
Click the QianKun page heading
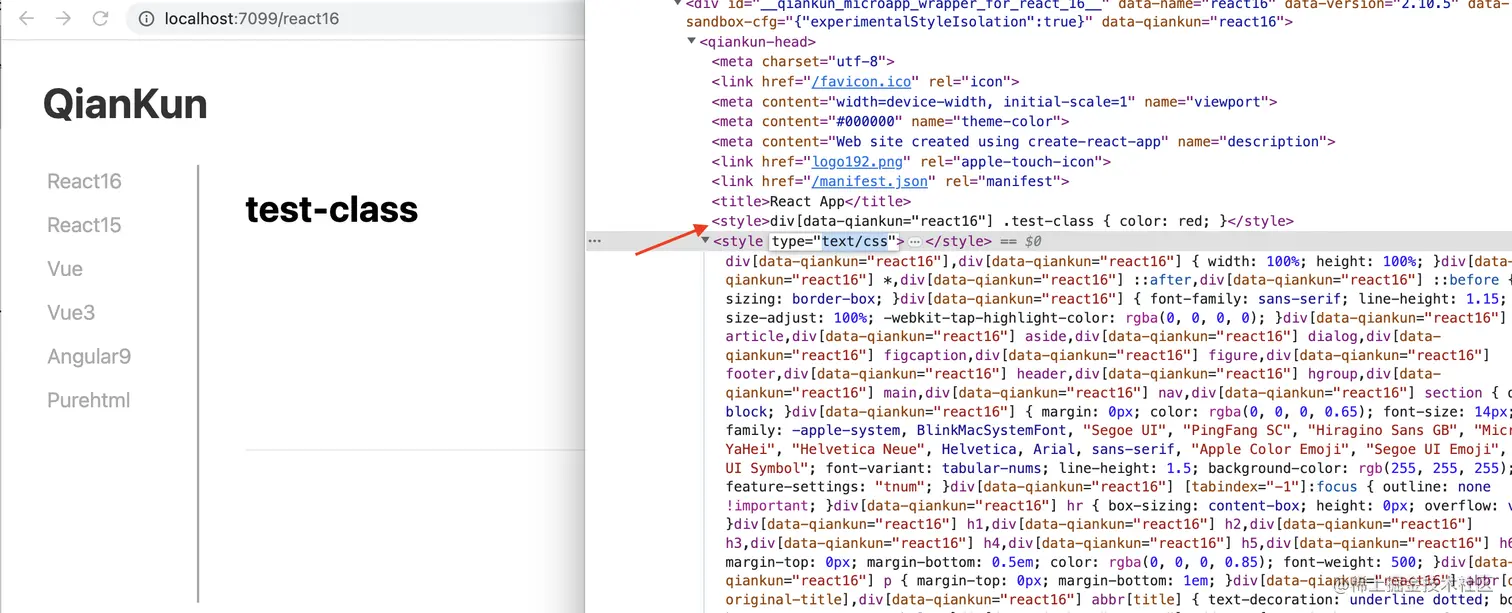(x=125, y=105)
